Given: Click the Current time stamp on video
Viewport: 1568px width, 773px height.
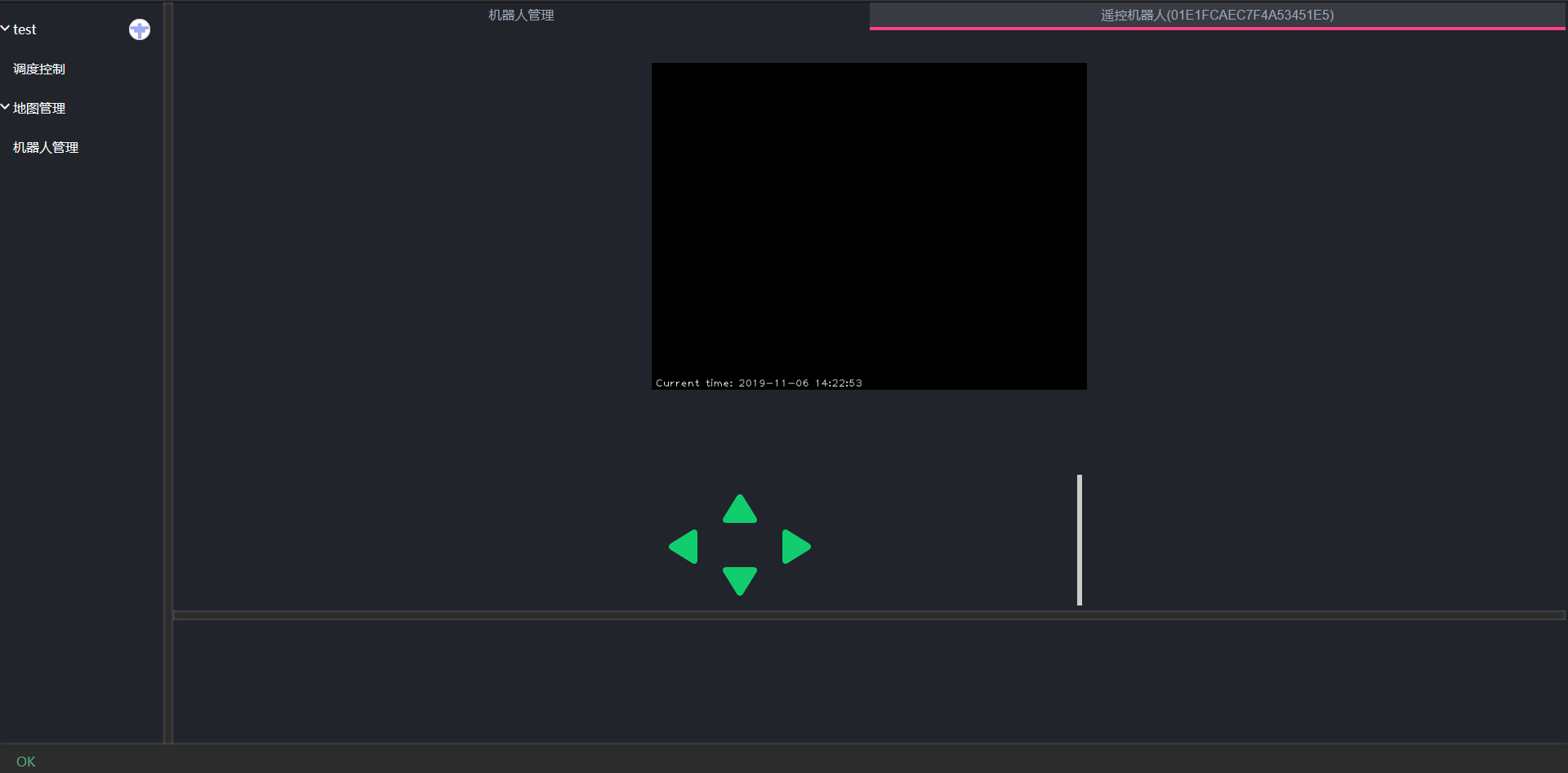Looking at the screenshot, I should (x=759, y=383).
